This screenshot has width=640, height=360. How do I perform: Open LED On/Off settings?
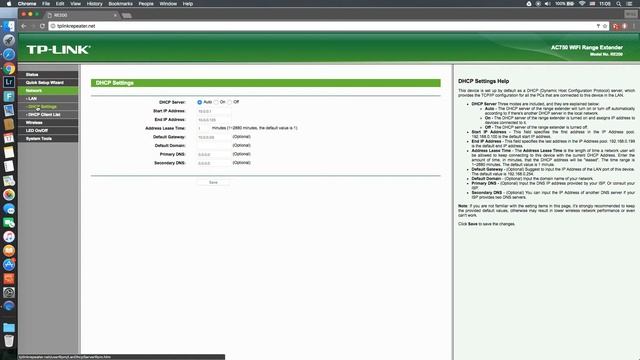48,131
